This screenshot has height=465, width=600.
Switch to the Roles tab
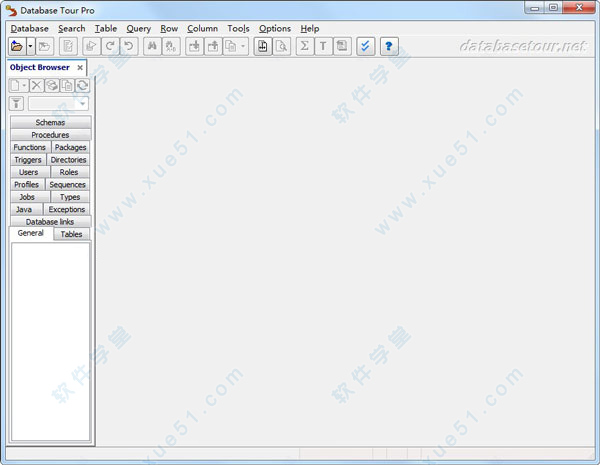(x=69, y=172)
